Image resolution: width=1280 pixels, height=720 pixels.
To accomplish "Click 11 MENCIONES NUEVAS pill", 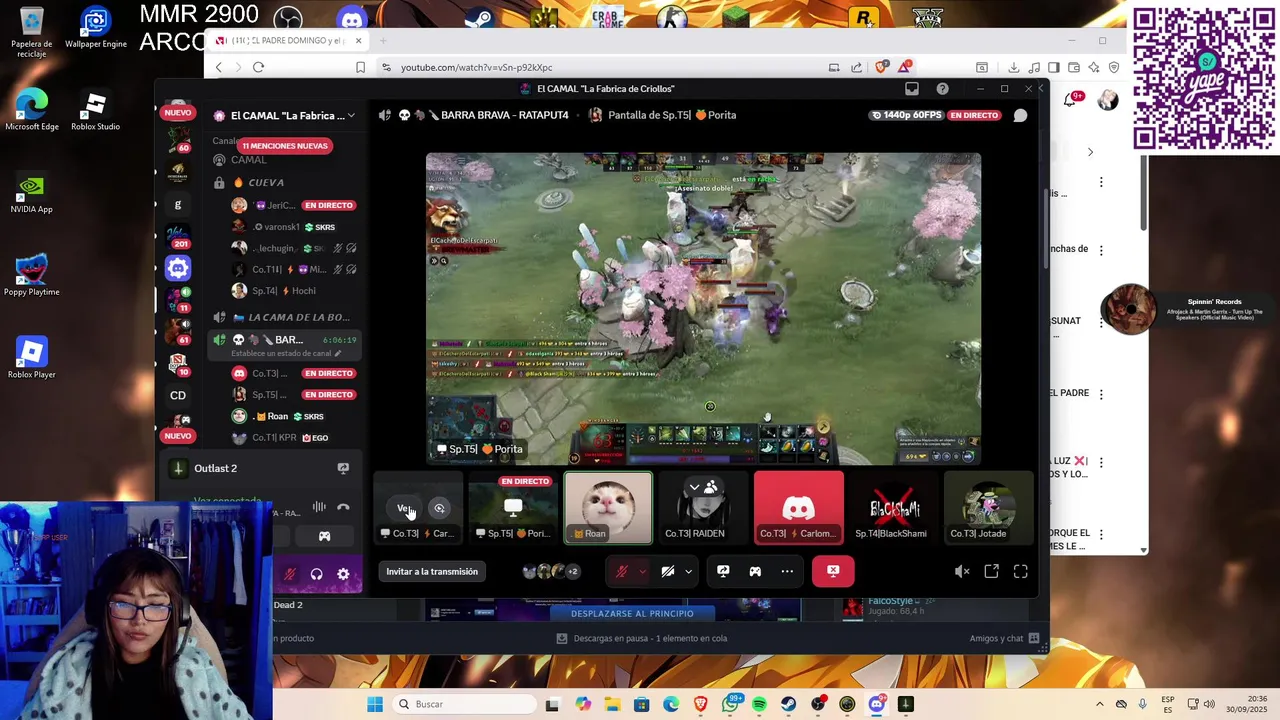I will (285, 146).
